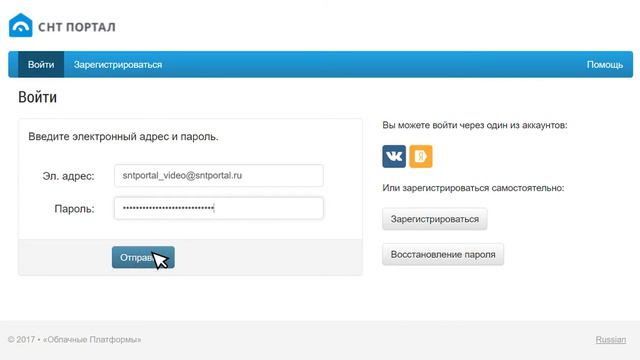Change language via the Russian link
640x360 pixels.
(611, 340)
